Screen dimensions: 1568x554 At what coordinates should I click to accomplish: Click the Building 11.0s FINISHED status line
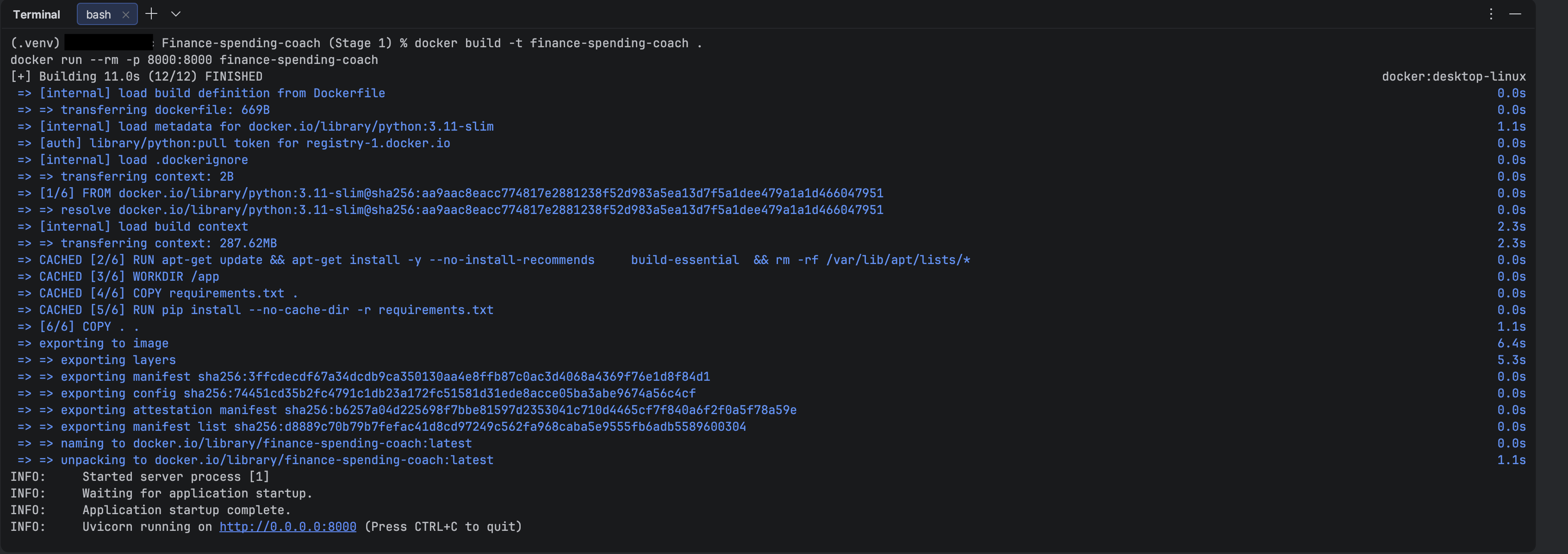[137, 77]
